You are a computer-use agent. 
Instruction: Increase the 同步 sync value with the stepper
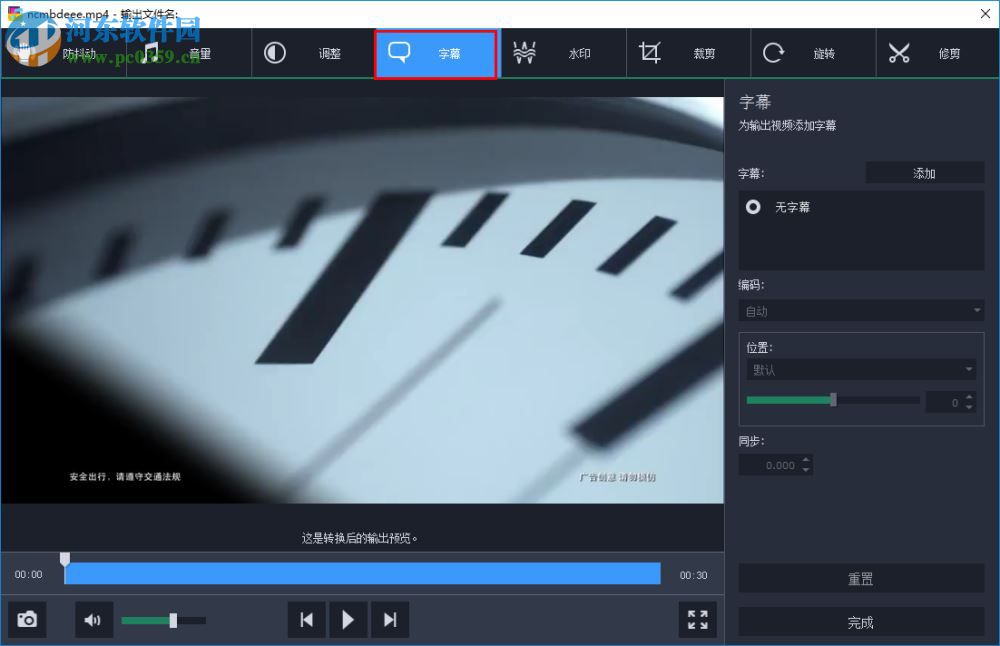[x=807, y=460]
